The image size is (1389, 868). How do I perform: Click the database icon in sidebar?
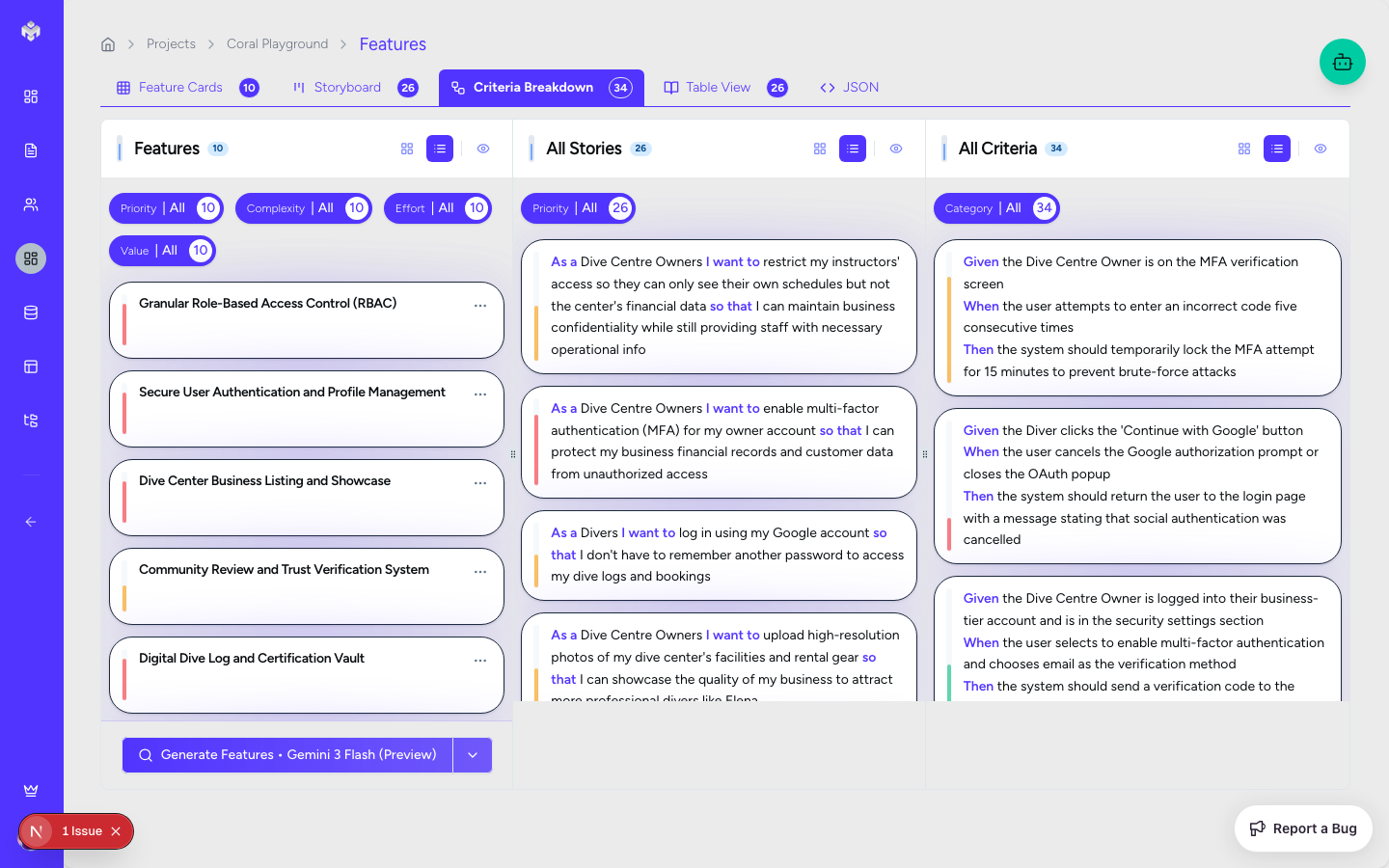tap(31, 312)
